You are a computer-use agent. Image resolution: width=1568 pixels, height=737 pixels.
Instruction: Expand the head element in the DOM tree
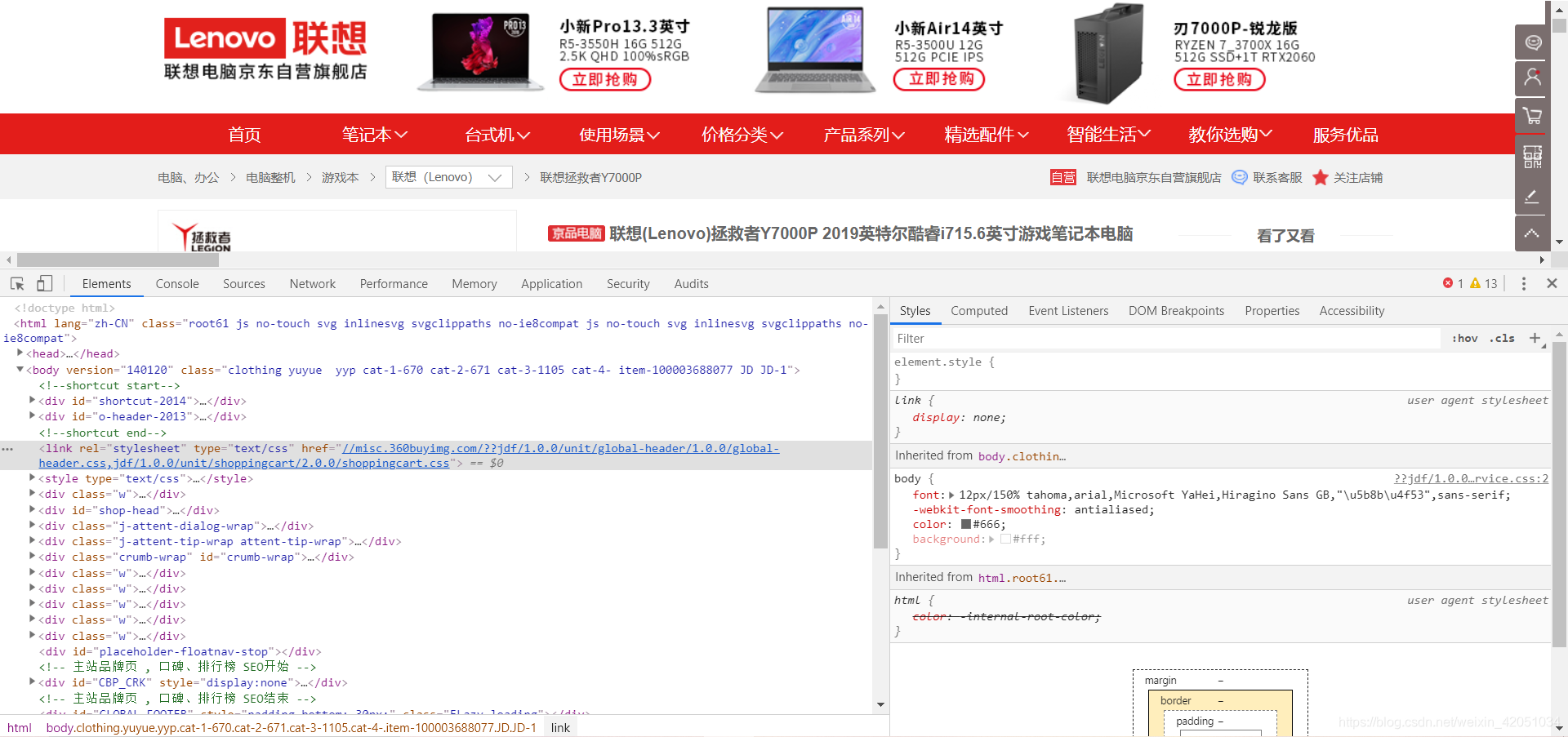coord(20,353)
